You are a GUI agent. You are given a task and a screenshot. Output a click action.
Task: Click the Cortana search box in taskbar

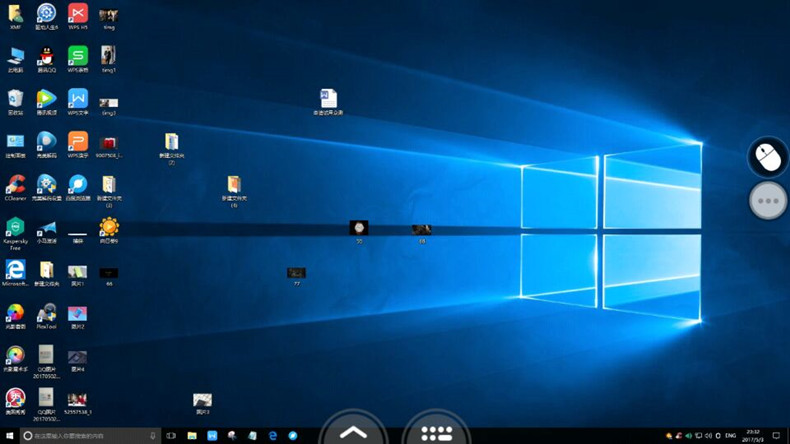pos(90,436)
